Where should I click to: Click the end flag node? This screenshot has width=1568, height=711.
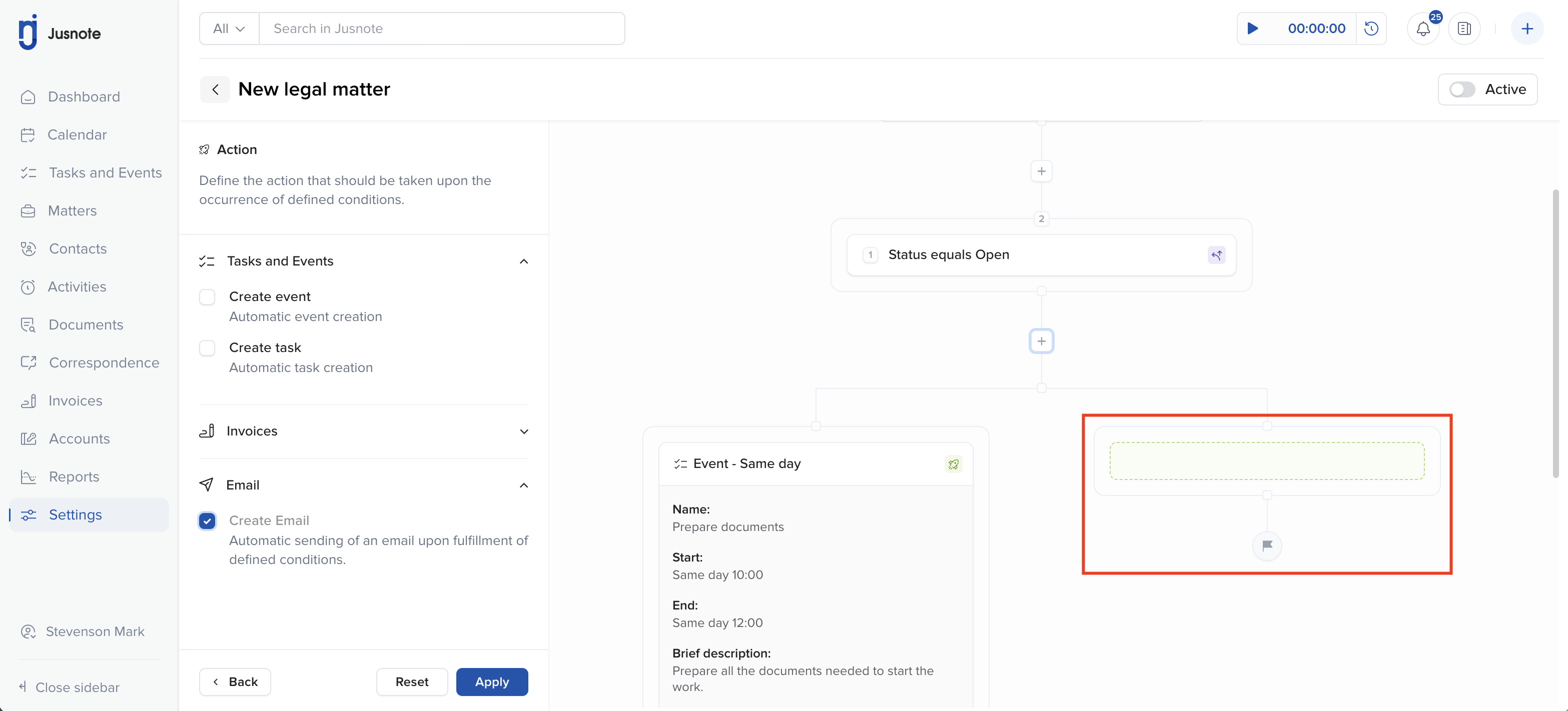pyautogui.click(x=1267, y=545)
